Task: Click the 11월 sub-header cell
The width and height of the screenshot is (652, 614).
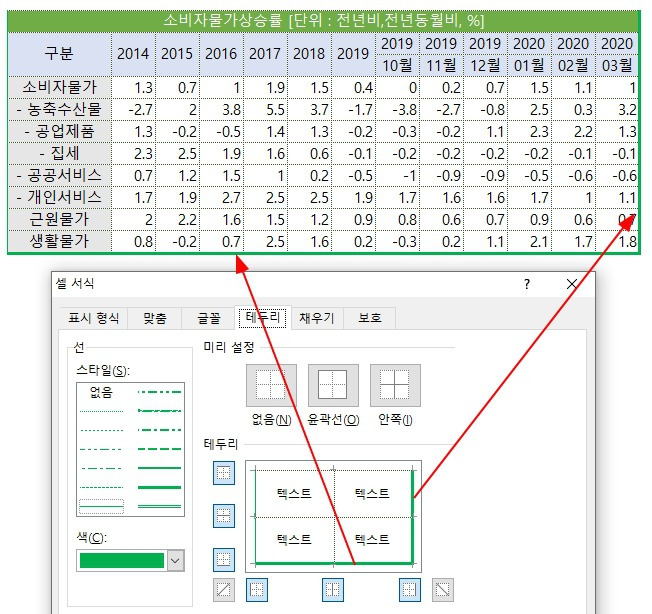Action: (441, 65)
